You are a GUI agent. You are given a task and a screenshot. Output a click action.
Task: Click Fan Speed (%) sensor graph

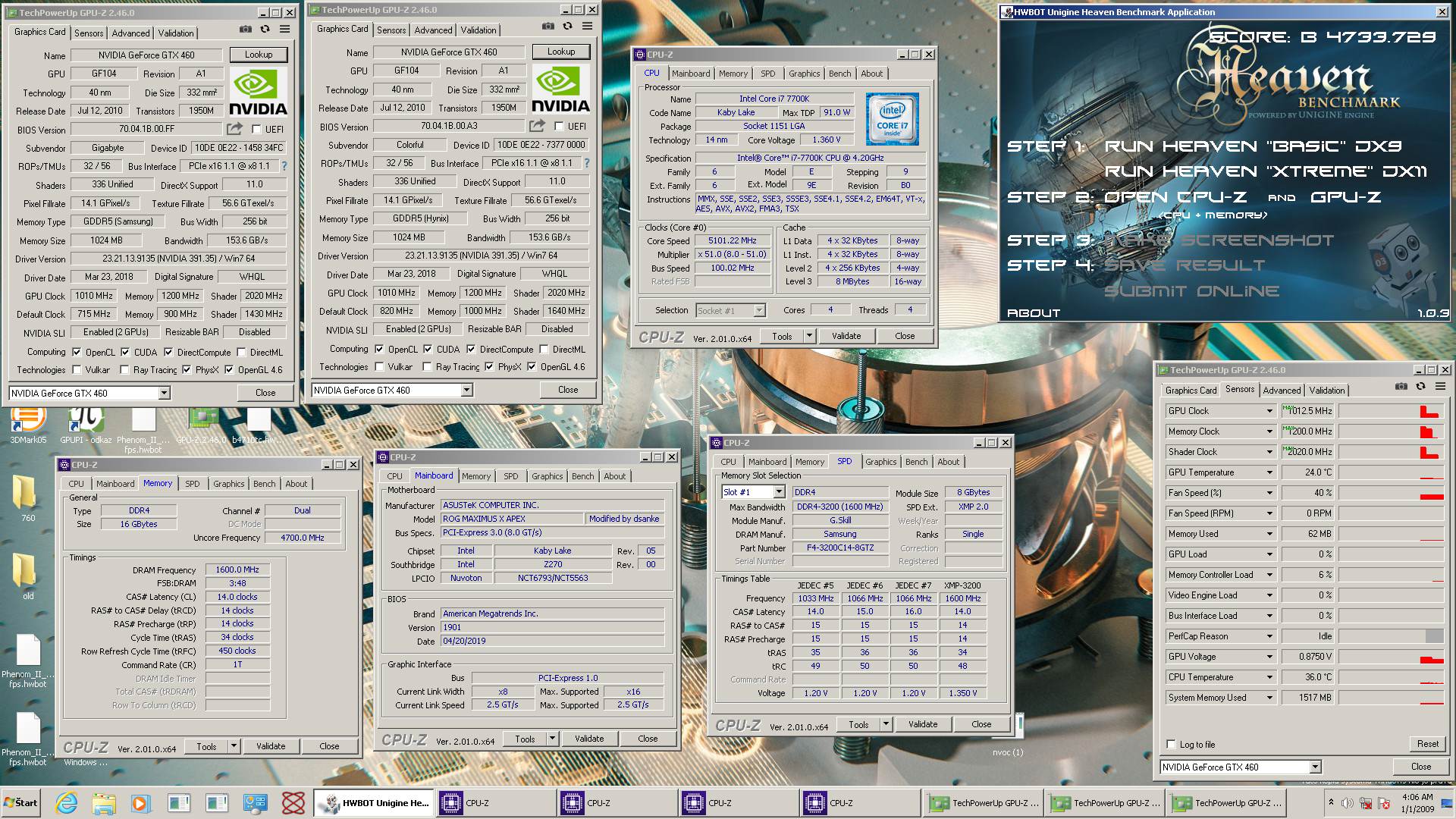click(x=1391, y=493)
